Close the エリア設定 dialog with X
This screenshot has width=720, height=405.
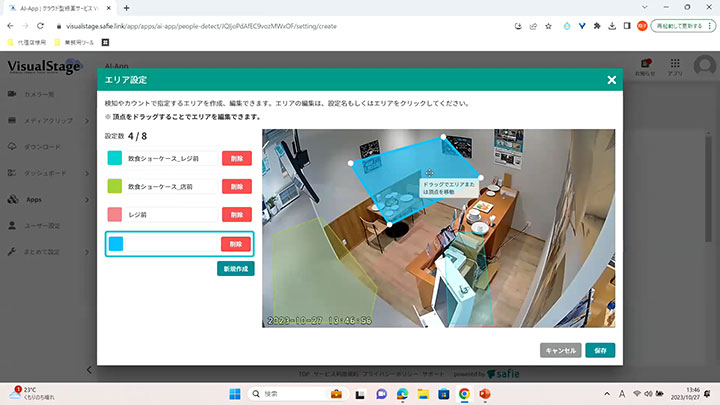611,80
